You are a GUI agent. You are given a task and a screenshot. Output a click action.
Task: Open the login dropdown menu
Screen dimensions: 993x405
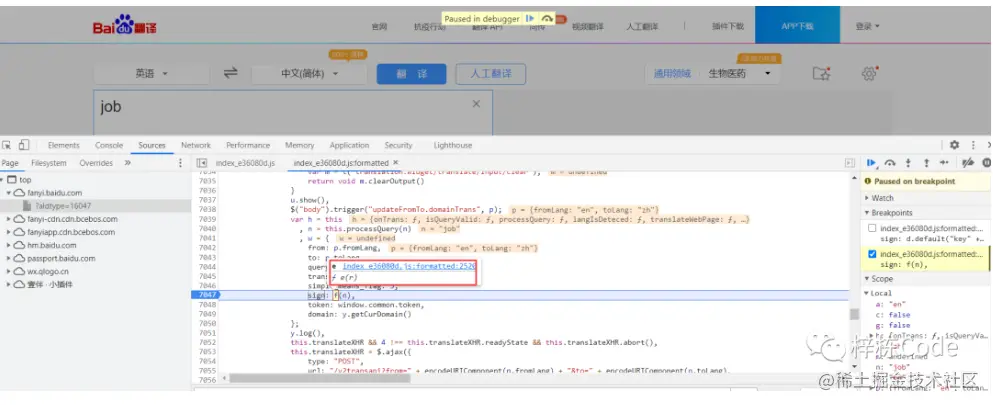coord(868,27)
